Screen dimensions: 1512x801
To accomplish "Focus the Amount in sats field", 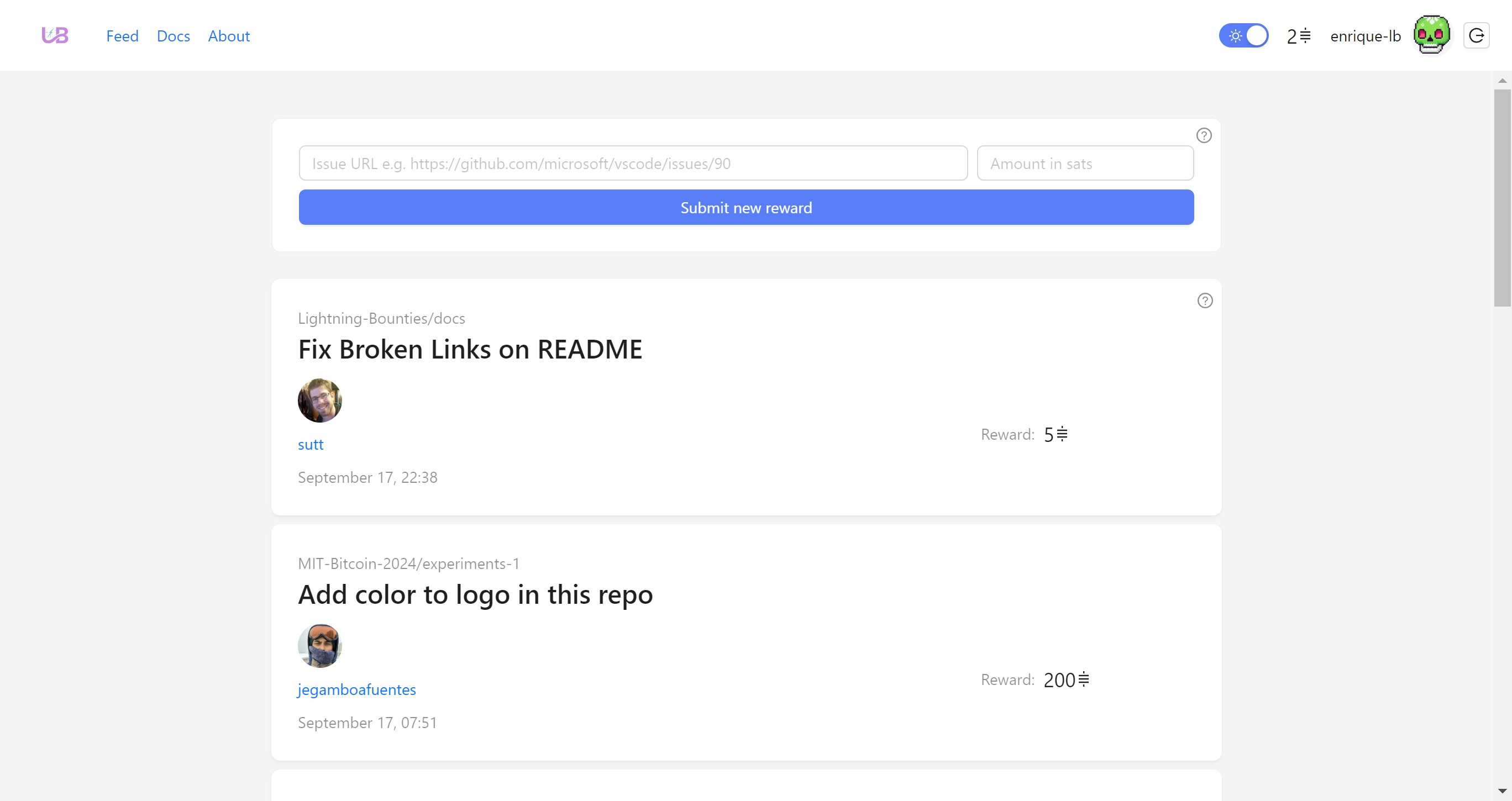I will click(1085, 163).
